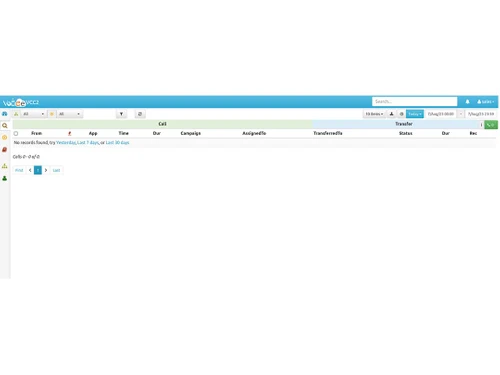Go to the Last page
This screenshot has height=375, width=500.
click(56, 170)
